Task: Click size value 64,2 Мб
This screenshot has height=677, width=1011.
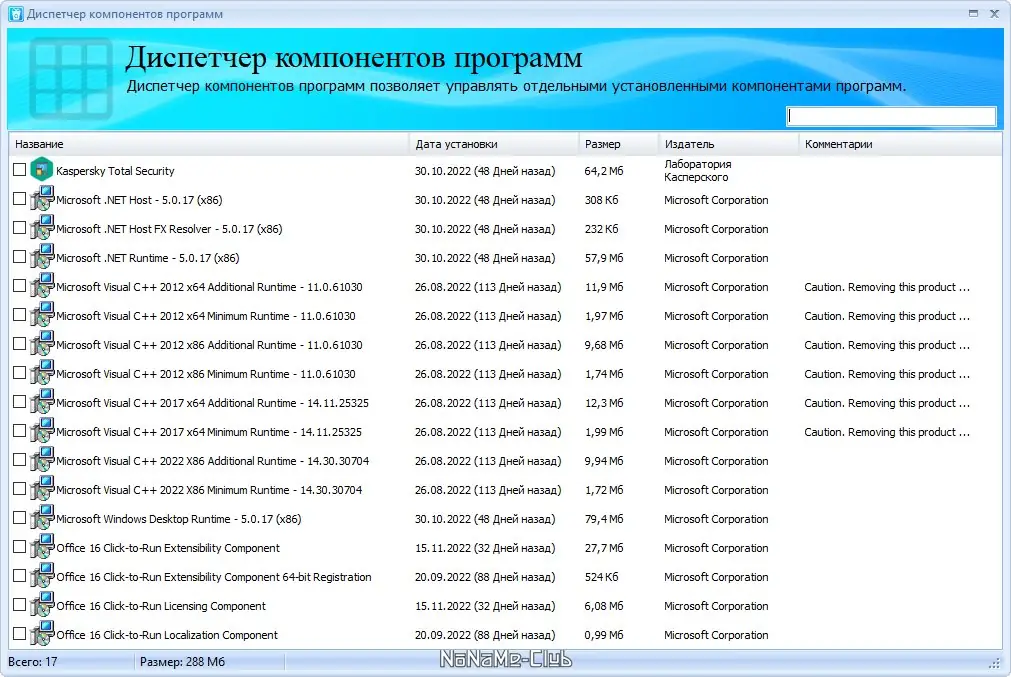Action: (x=604, y=171)
